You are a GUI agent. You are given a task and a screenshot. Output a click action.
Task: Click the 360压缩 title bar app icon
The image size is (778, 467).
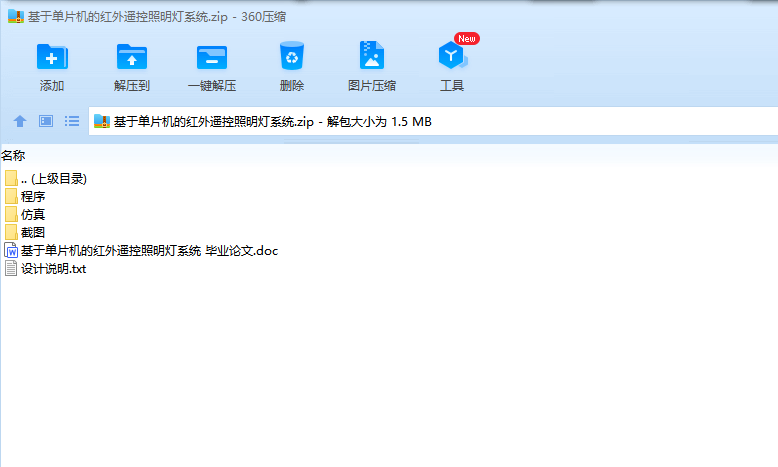coord(15,16)
